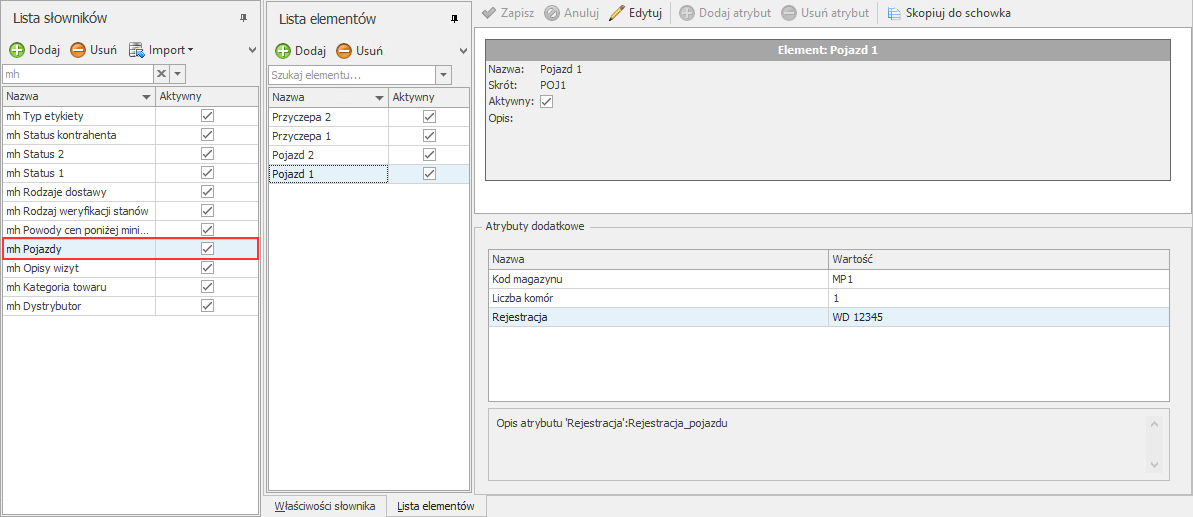Viewport: 1193px width, 517px height.
Task: Open the dictionary search filter dropdown arrow
Action: pyautogui.click(x=178, y=74)
